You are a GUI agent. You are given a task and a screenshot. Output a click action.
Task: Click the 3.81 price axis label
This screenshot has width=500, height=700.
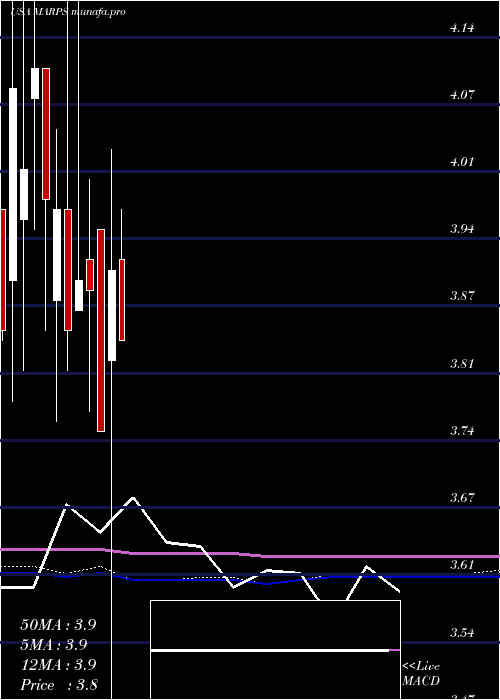coord(462,363)
